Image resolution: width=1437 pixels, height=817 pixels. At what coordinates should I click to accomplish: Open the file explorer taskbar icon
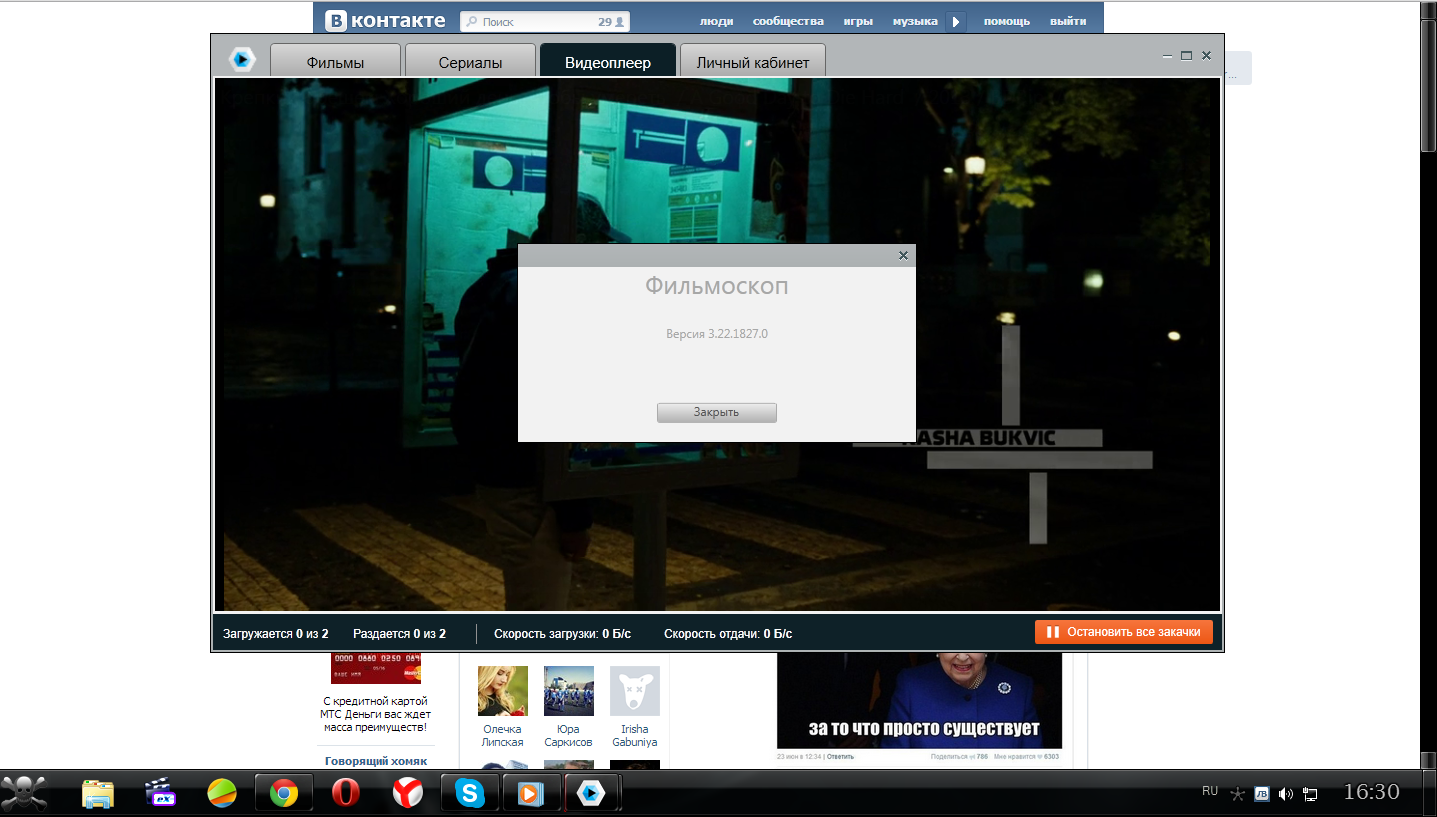click(x=98, y=794)
